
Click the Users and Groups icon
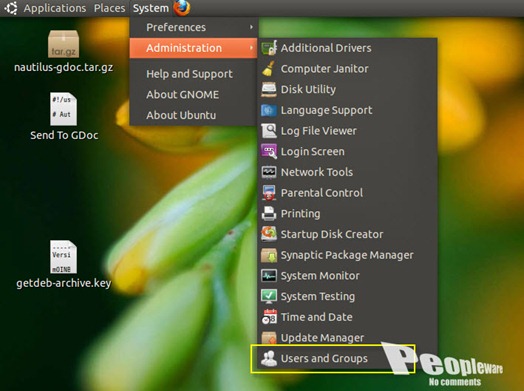pyautogui.click(x=269, y=358)
